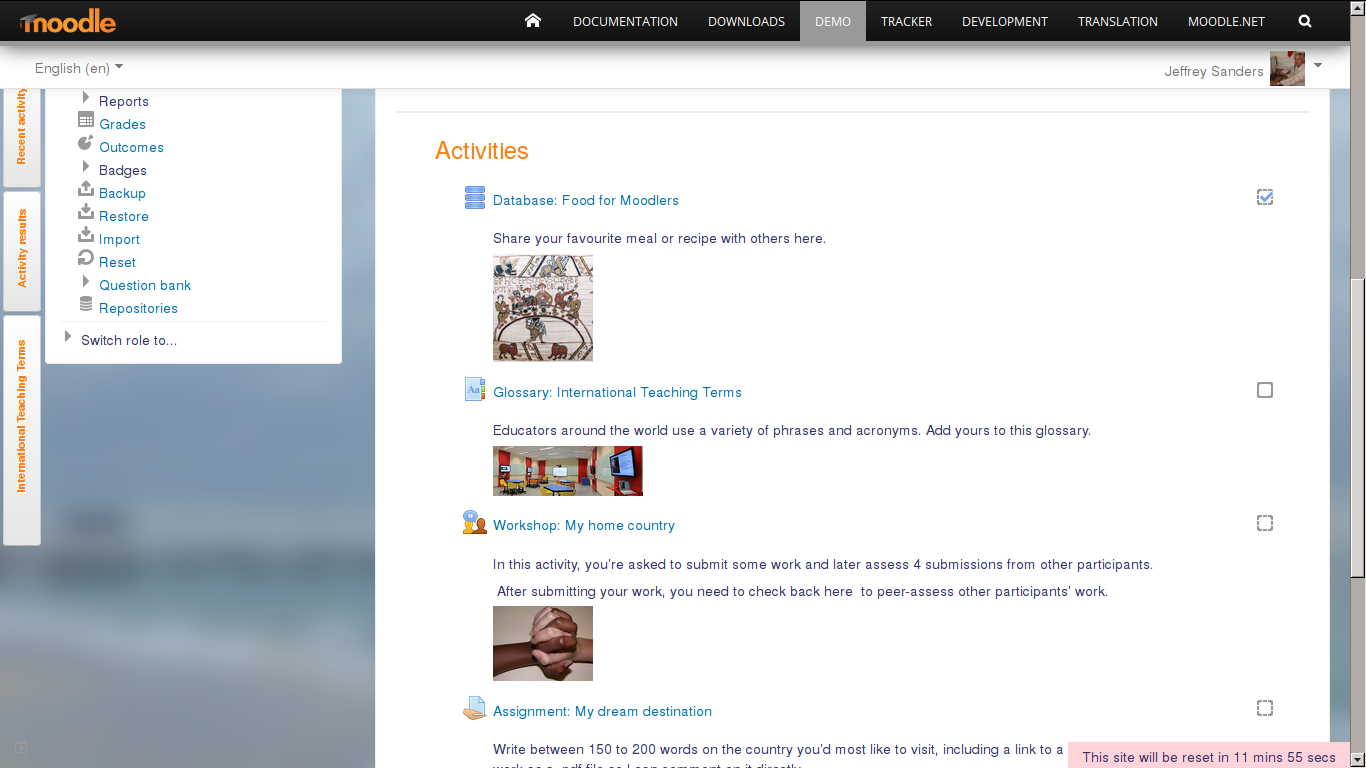The width and height of the screenshot is (1366, 768).
Task: Click the Import icon
Action: pos(86,235)
